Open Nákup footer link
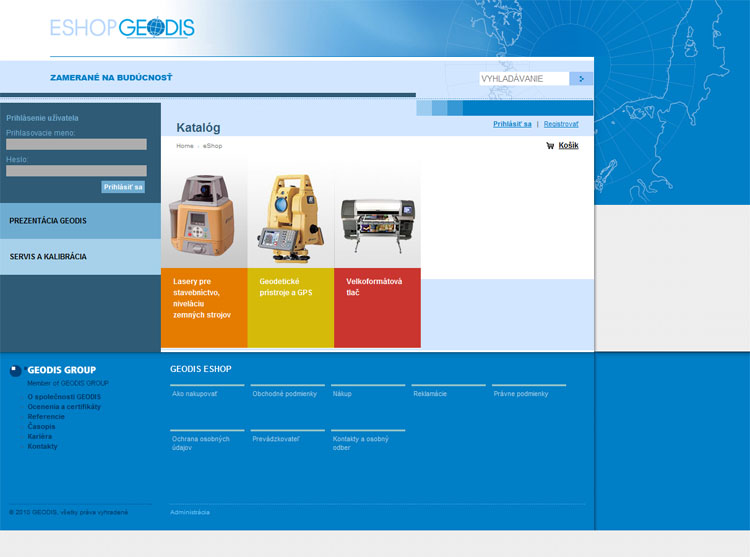The image size is (750, 557). click(342, 394)
